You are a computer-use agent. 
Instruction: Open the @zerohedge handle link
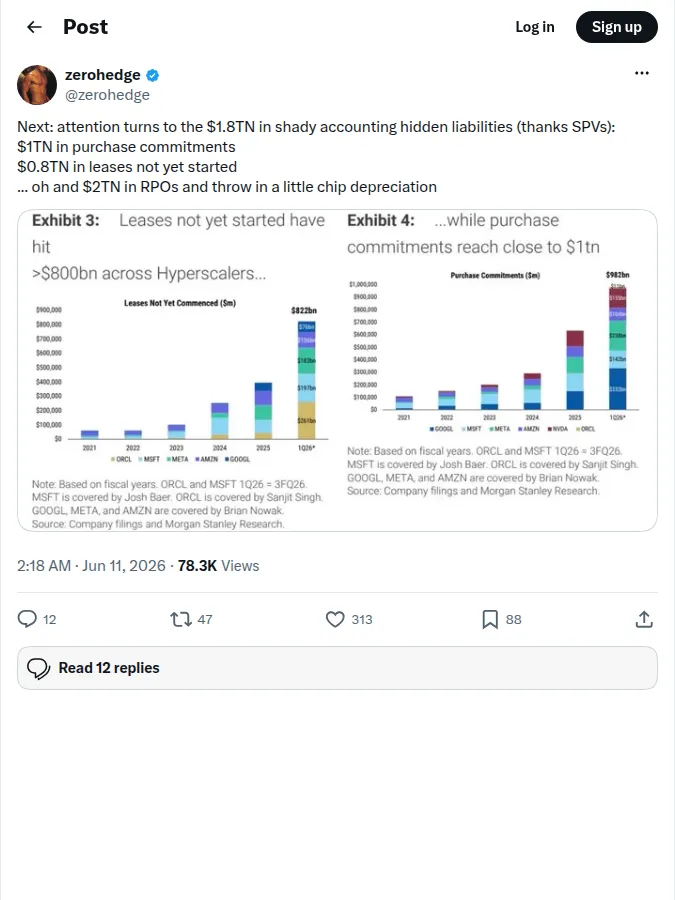(x=107, y=95)
